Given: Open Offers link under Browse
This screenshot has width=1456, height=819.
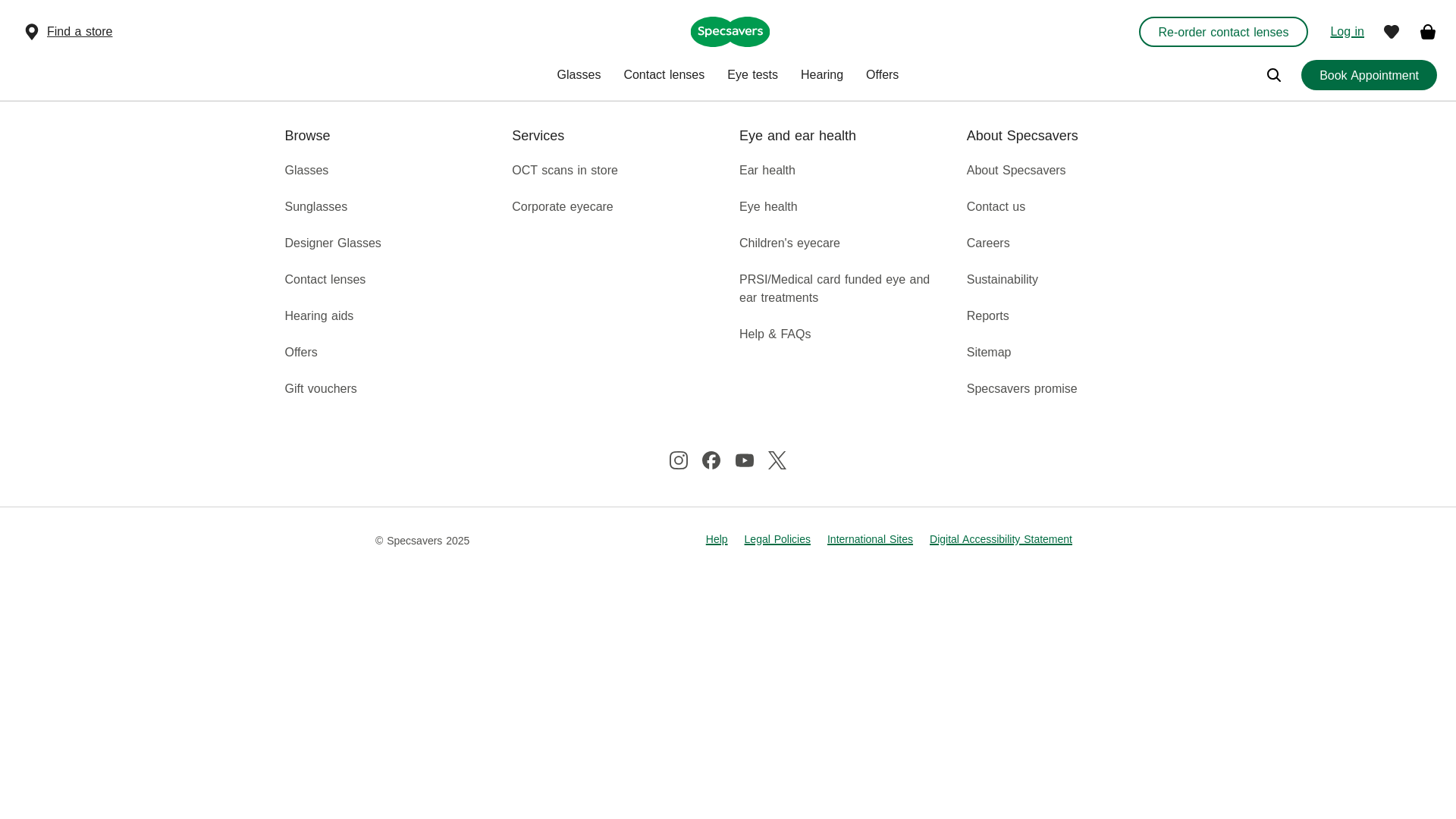Looking at the screenshot, I should pyautogui.click(x=300, y=353).
